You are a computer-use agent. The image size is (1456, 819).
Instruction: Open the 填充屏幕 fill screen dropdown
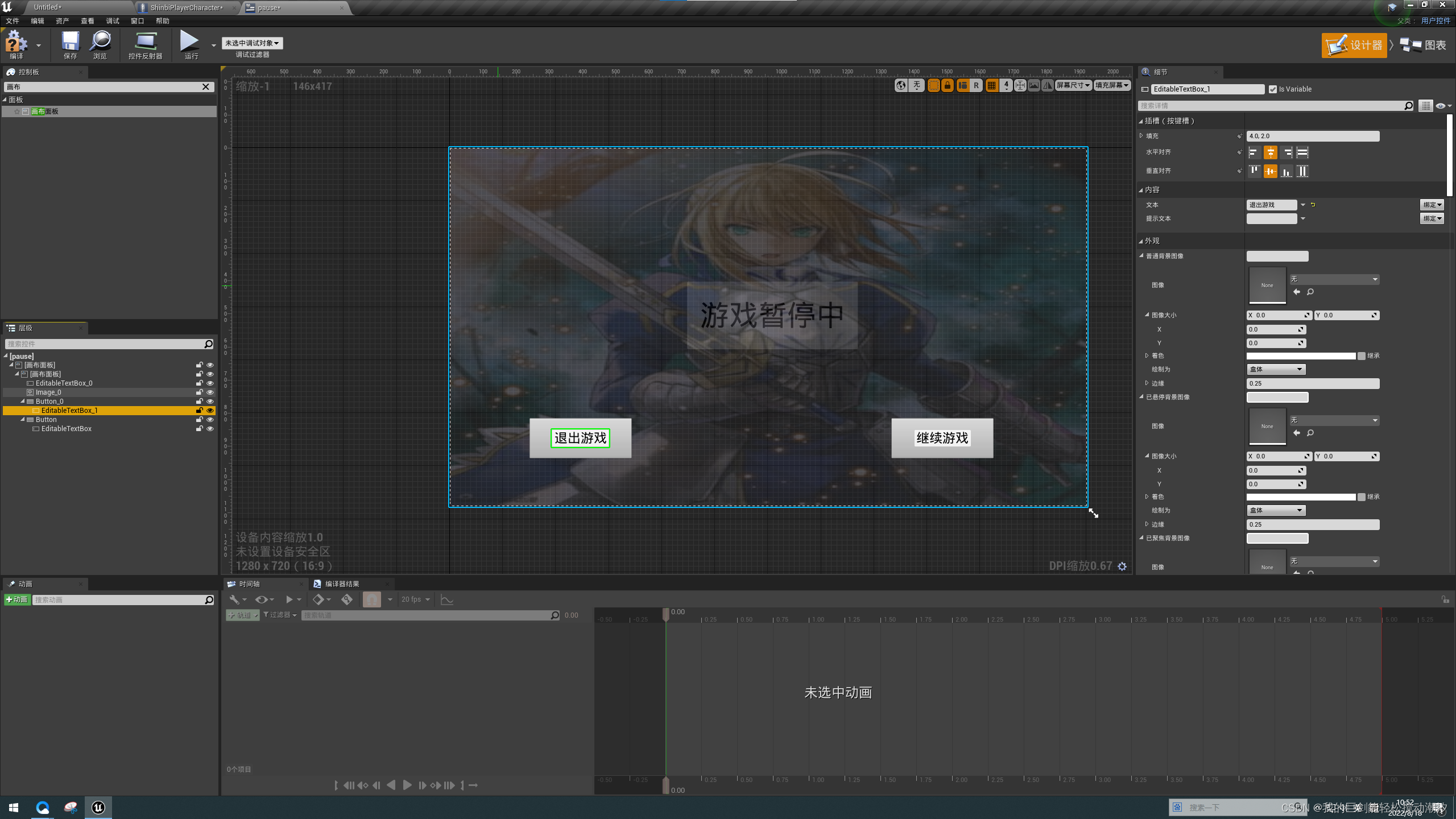click(1112, 85)
